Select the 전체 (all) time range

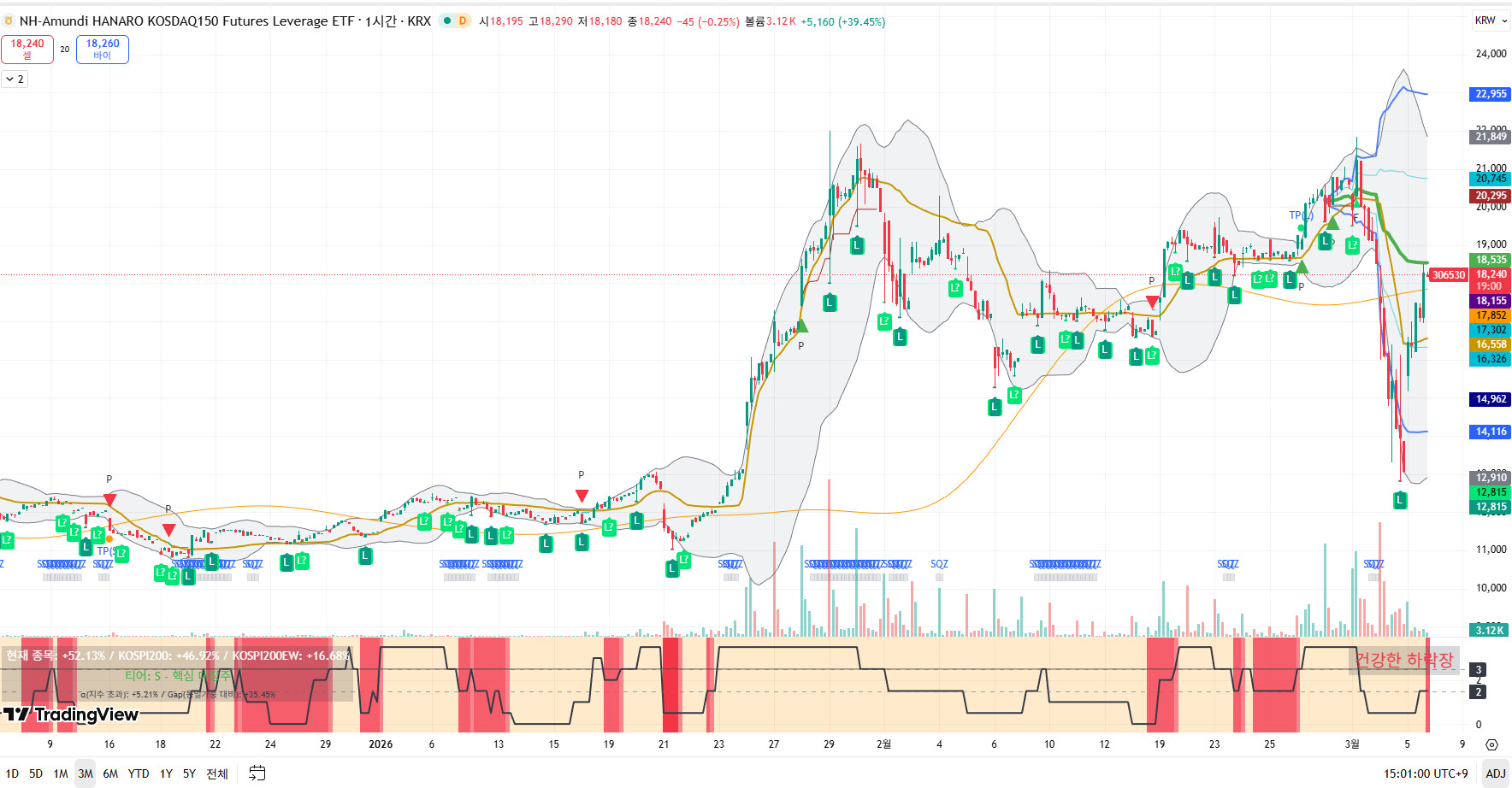[x=217, y=773]
